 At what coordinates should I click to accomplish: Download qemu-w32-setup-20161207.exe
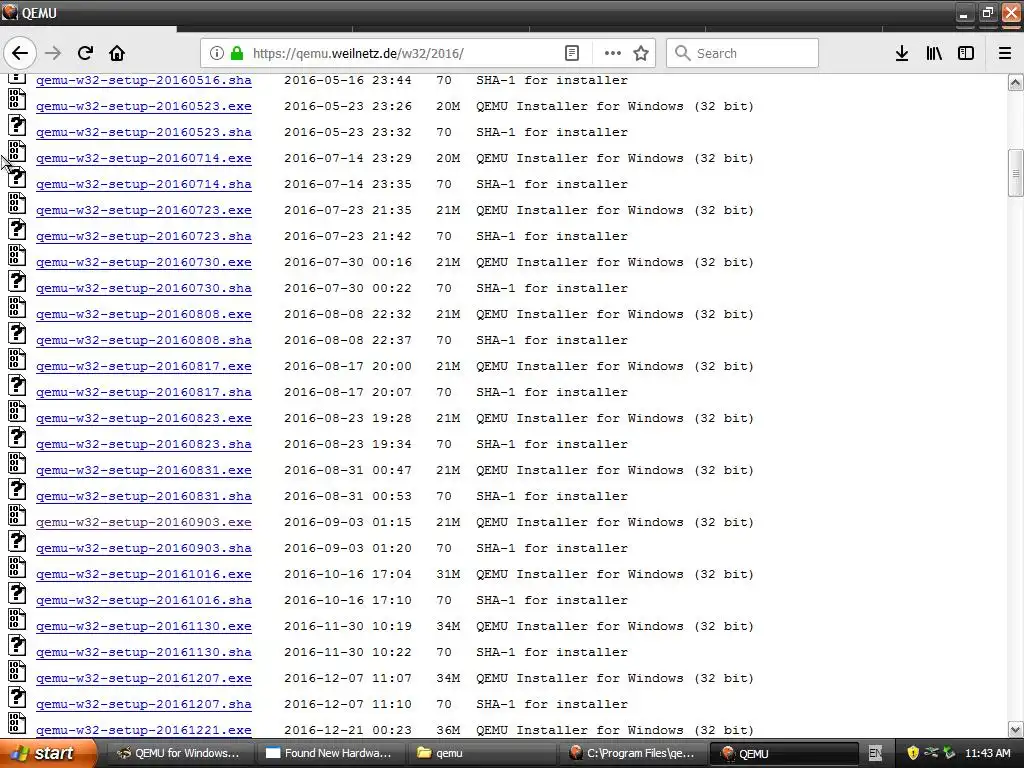(144, 679)
